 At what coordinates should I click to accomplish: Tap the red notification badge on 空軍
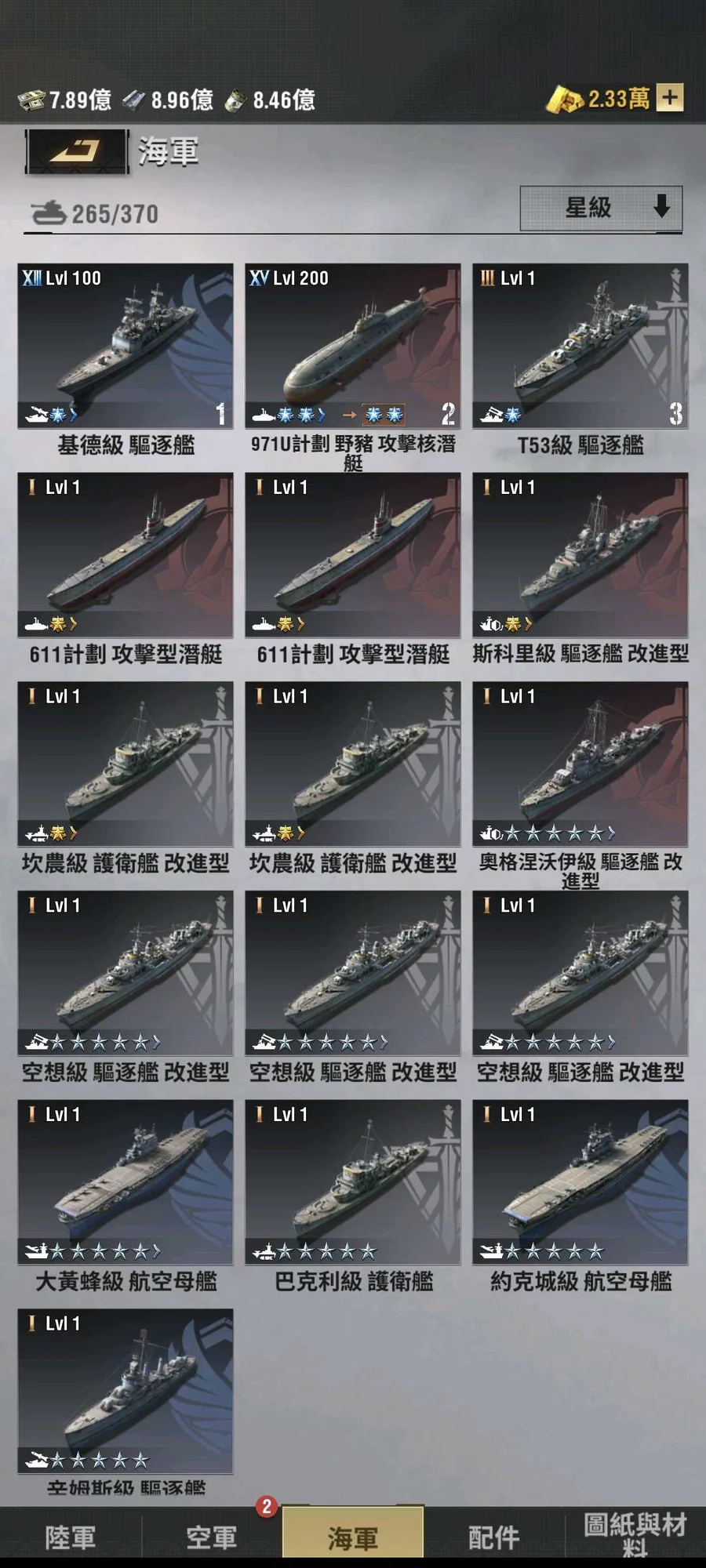(267, 1506)
